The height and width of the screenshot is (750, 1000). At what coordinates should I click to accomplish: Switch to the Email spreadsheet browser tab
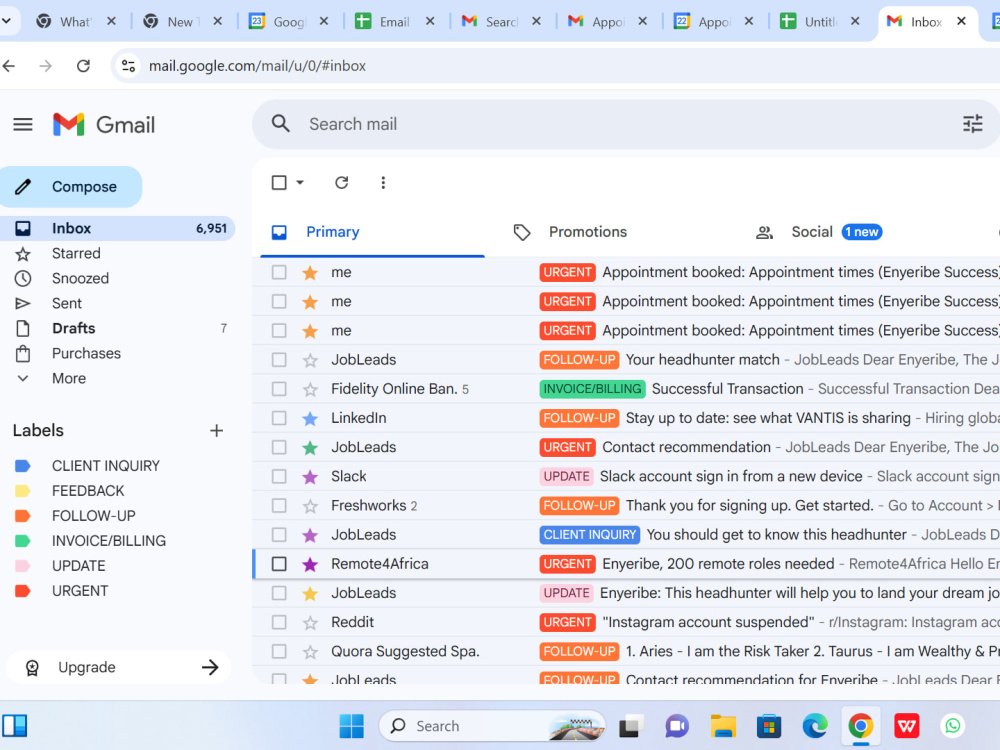[395, 22]
